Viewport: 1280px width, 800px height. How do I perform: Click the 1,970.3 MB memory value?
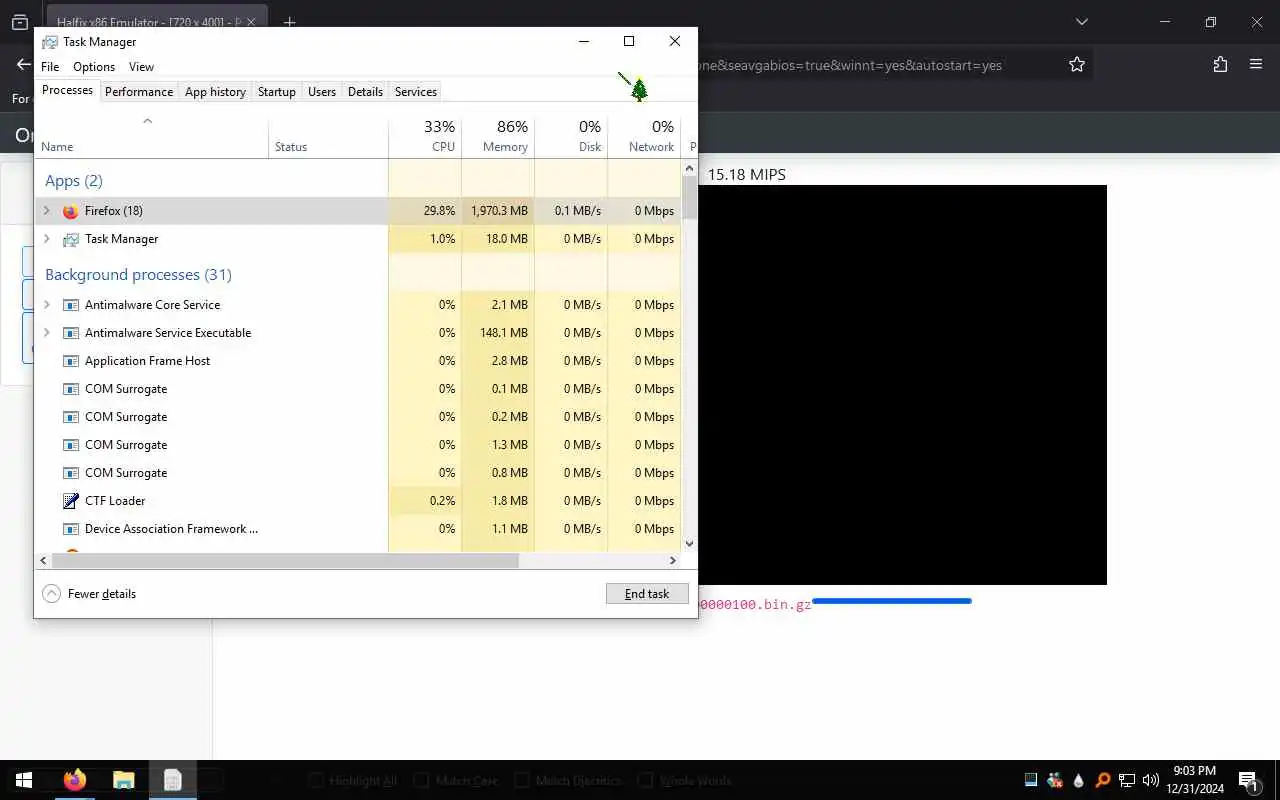pyautogui.click(x=499, y=211)
